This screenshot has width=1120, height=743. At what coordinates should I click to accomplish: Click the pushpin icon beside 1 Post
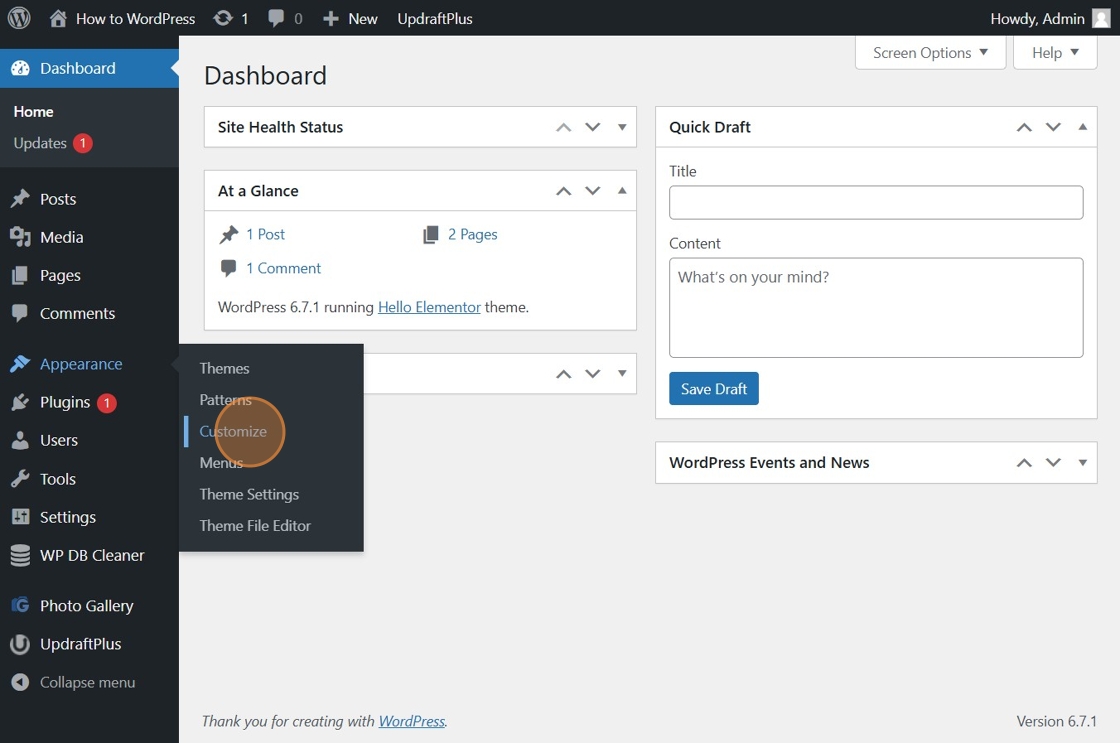coord(229,234)
